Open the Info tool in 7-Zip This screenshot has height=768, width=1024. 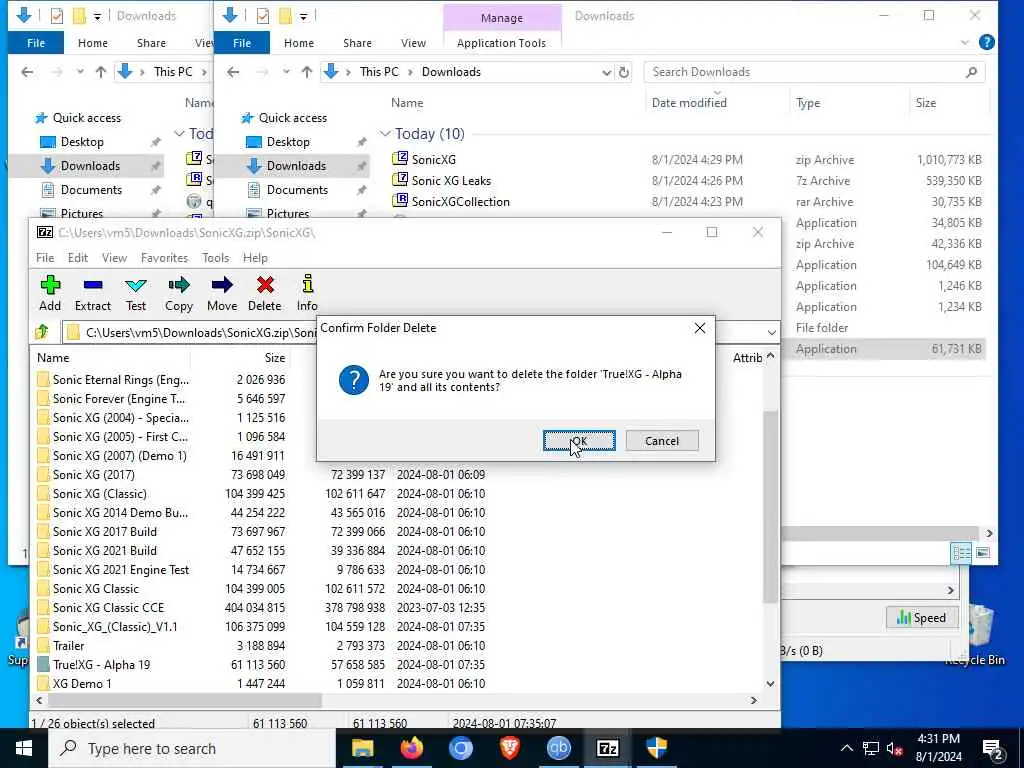coord(307,293)
